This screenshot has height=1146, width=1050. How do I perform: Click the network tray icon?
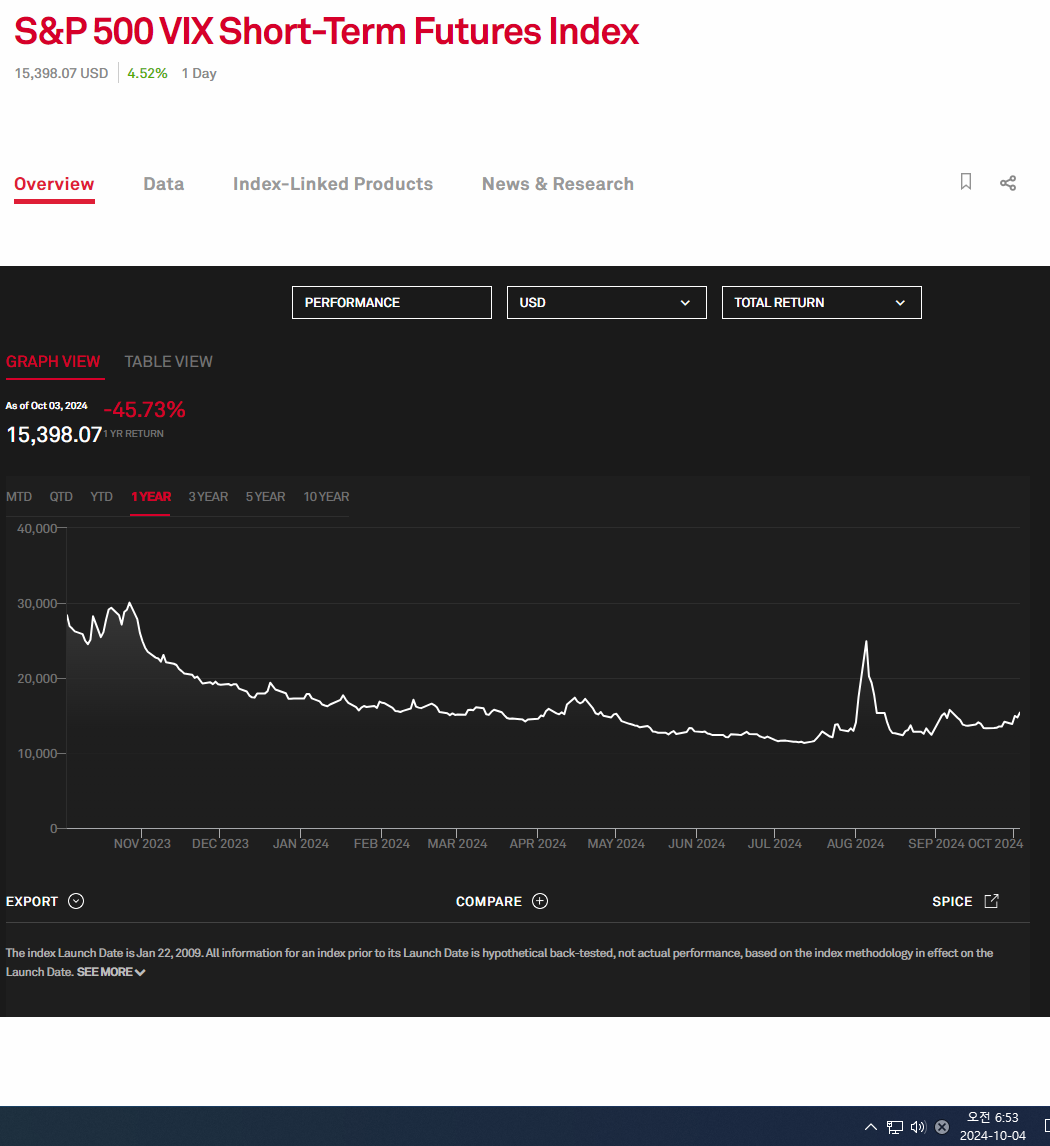894,1126
